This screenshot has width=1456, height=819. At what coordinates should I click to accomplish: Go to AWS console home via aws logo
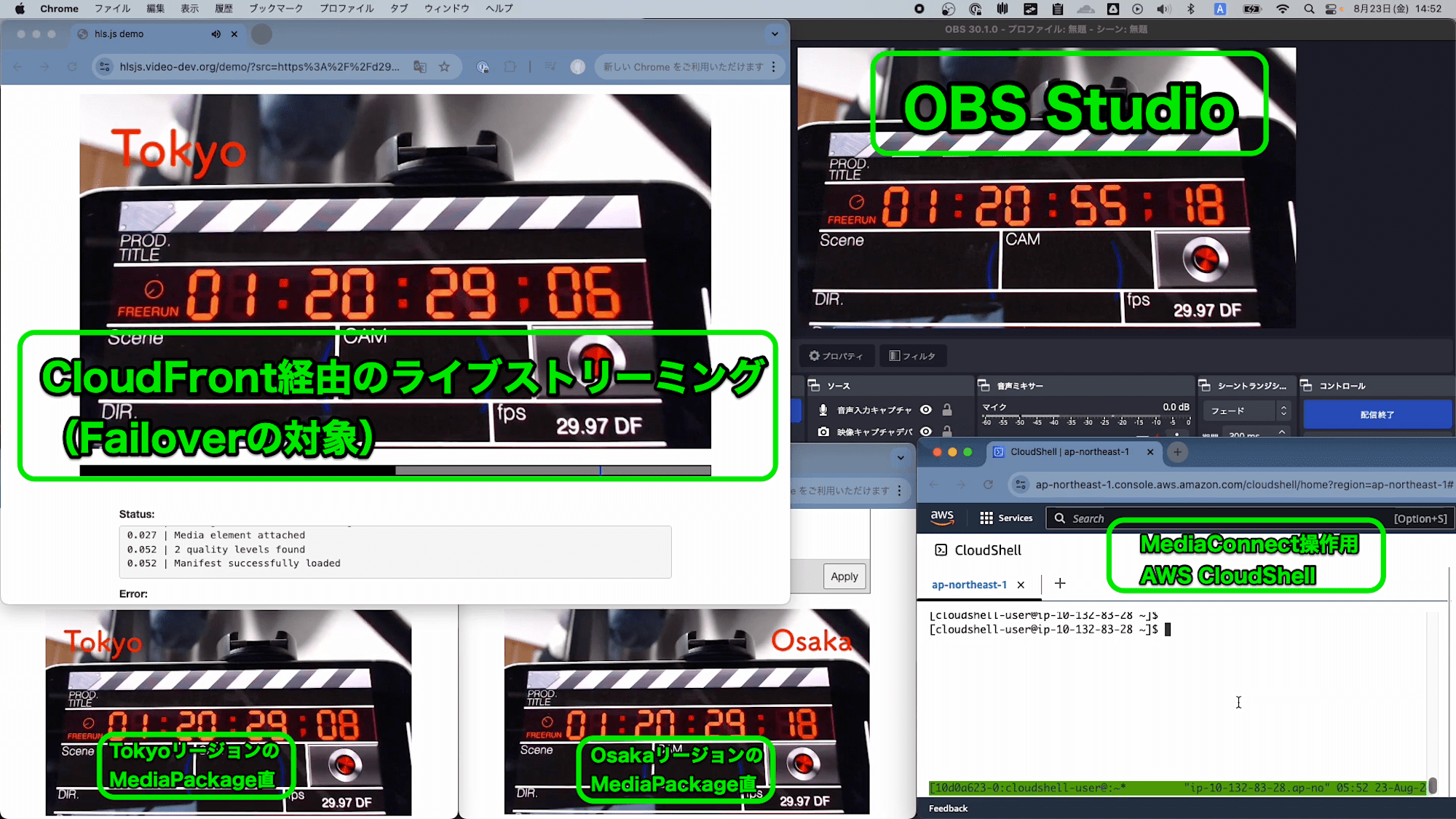pos(942,518)
